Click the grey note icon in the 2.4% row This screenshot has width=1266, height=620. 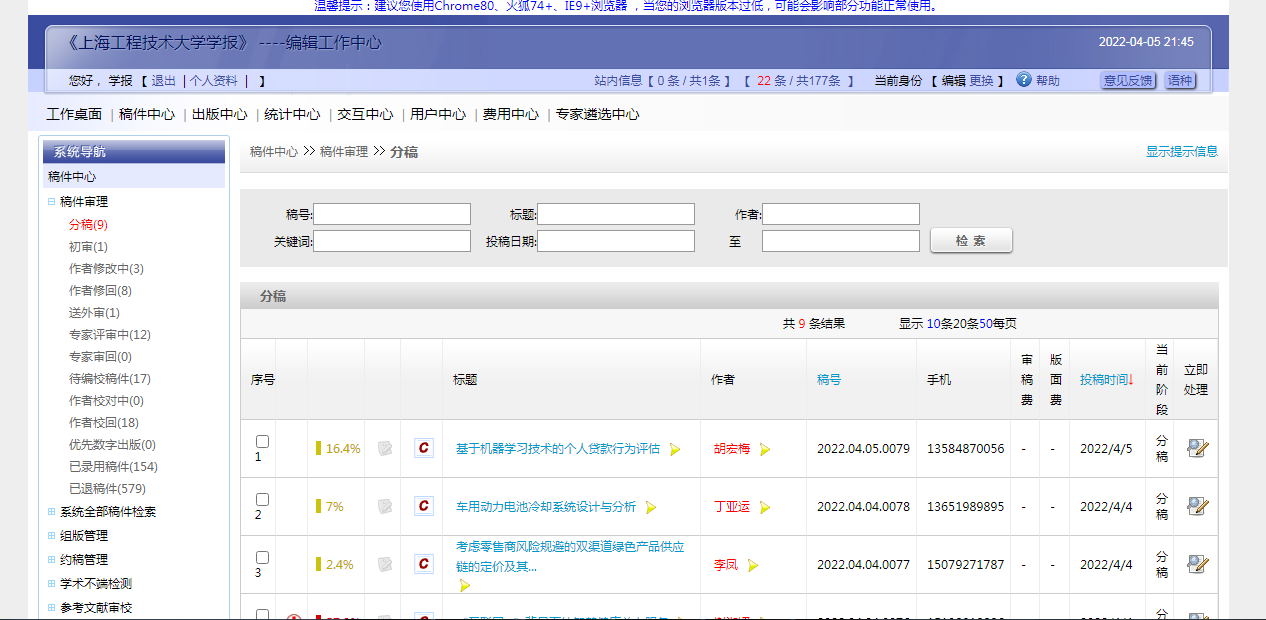coord(385,565)
